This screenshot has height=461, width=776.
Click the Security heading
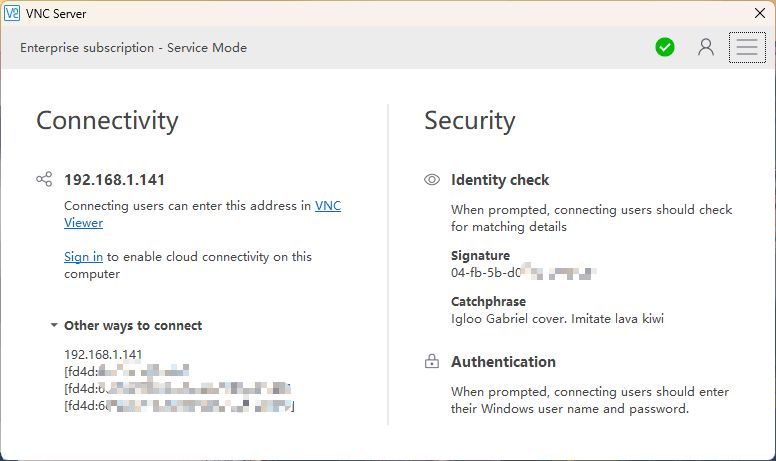coord(470,121)
